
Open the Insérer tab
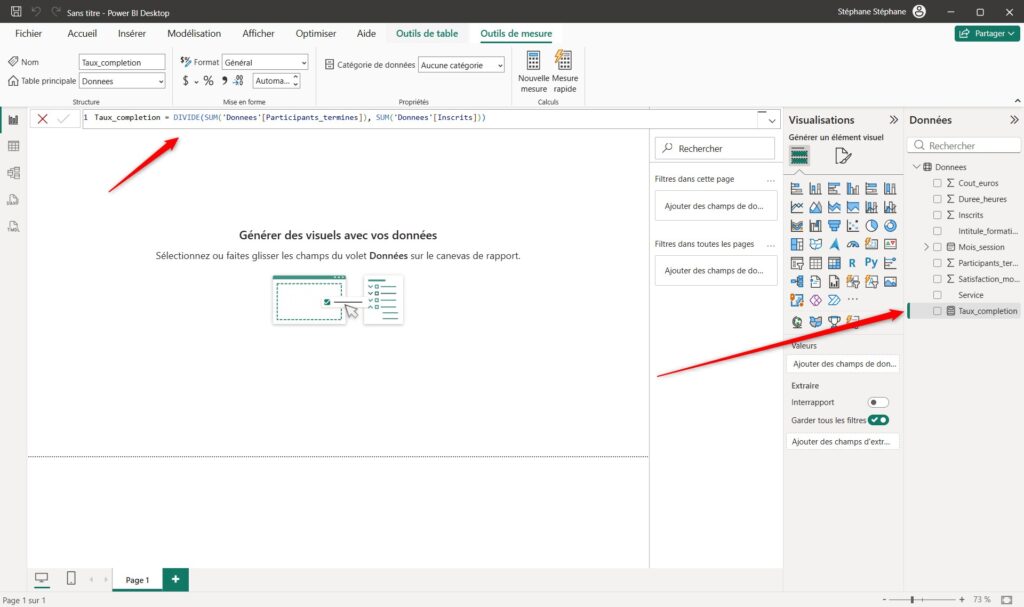coord(131,33)
